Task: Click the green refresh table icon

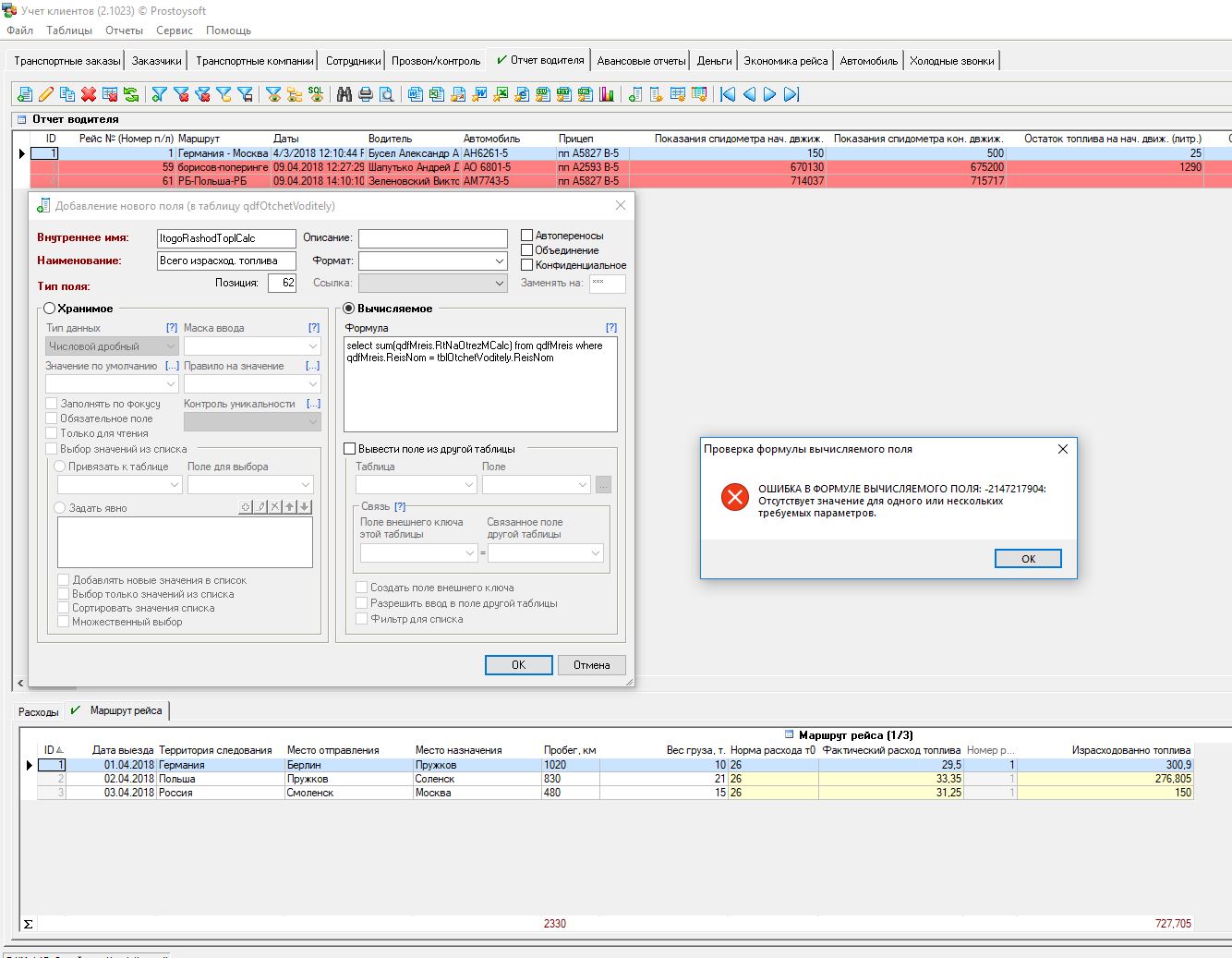Action: coord(130,94)
